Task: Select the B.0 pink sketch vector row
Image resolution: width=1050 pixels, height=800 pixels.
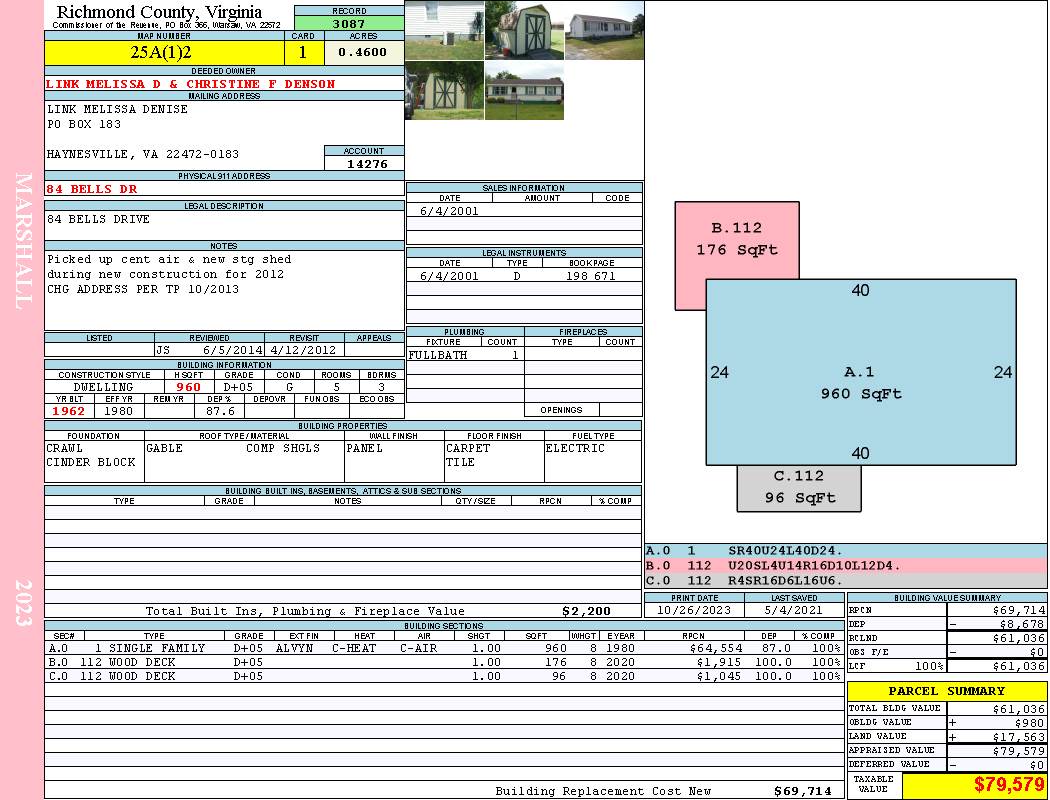Action: point(845,565)
